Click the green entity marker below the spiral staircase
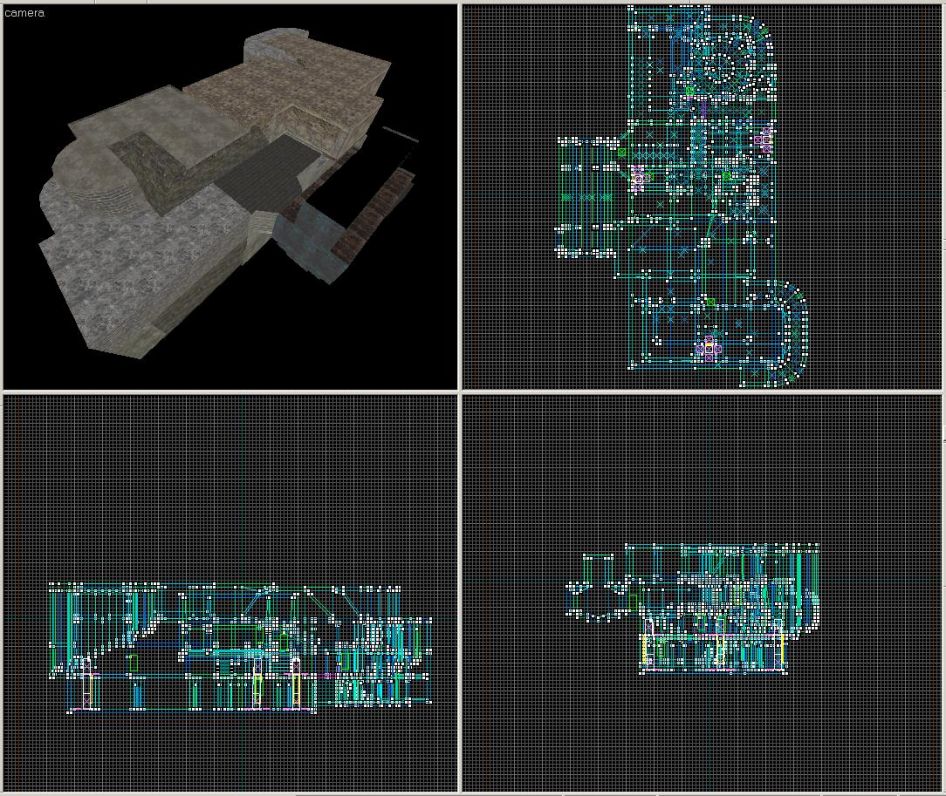 (x=690, y=92)
